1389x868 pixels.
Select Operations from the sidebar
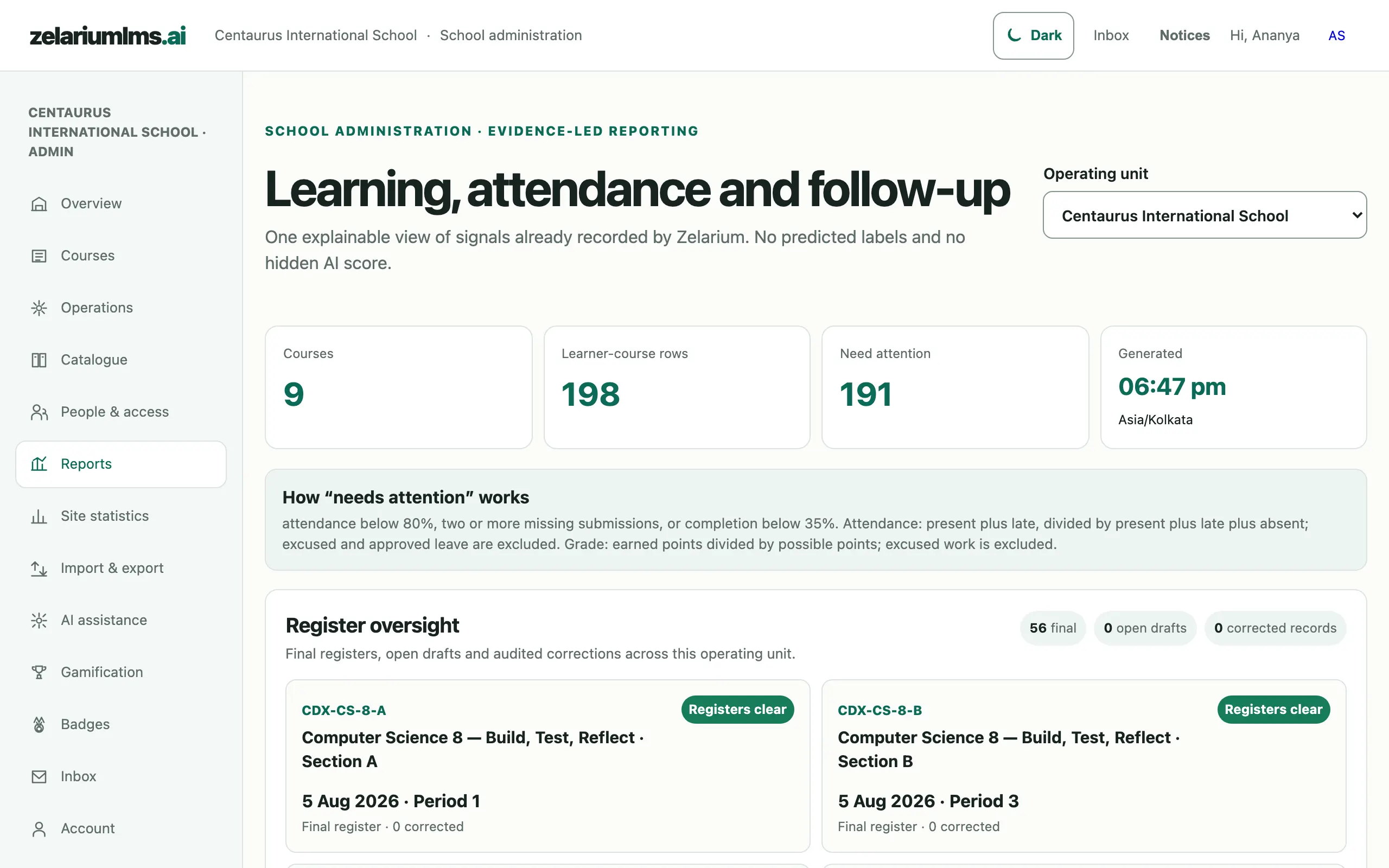[x=120, y=308]
